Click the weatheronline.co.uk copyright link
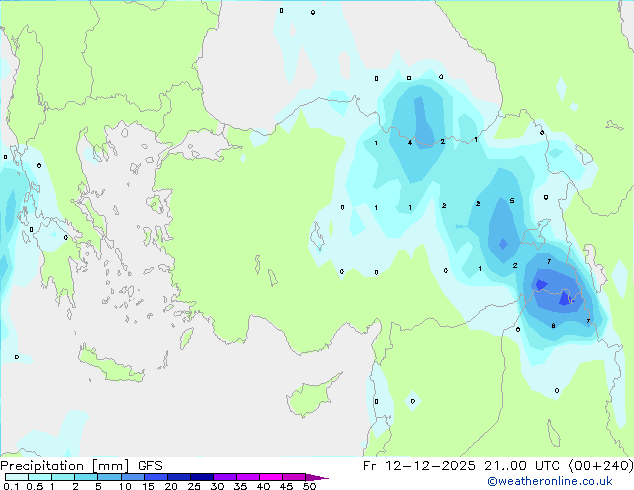Viewport: 634px width, 490px height. (550, 481)
